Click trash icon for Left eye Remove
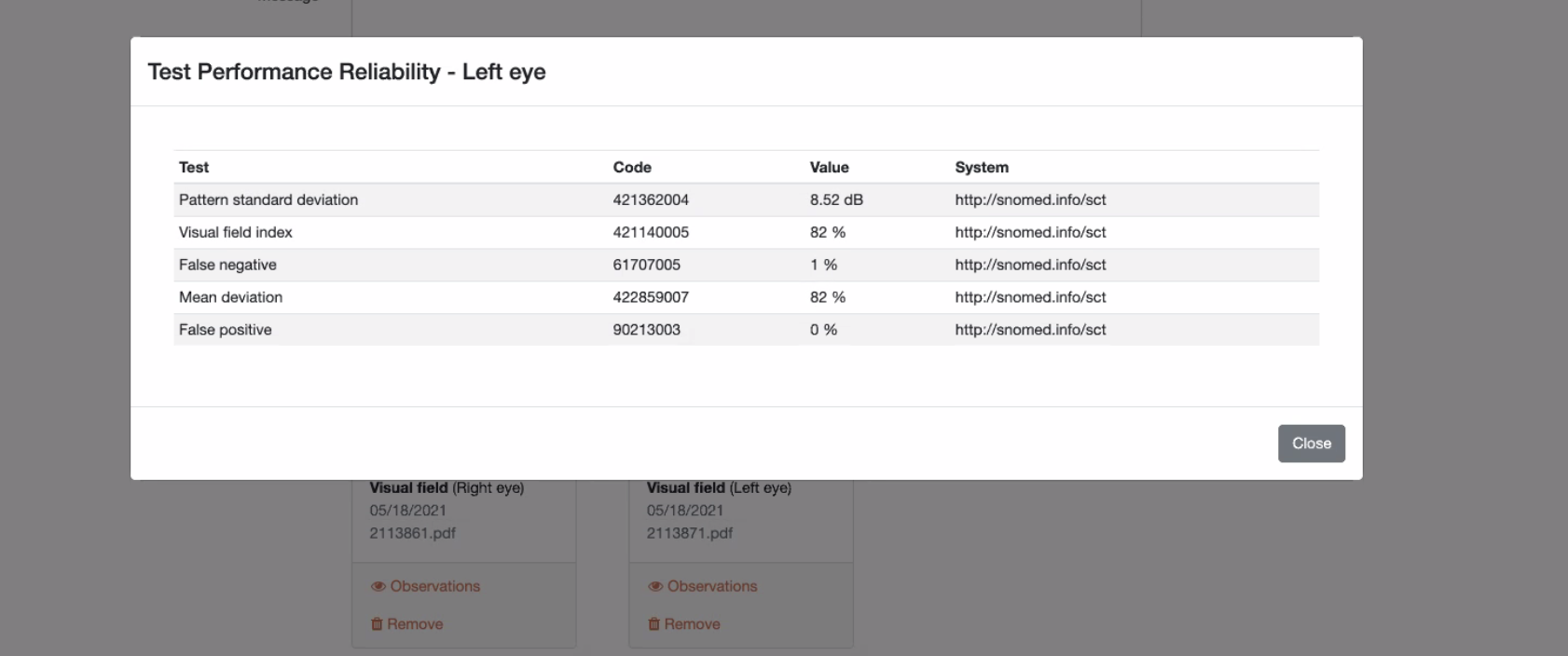1568x656 pixels. [653, 624]
